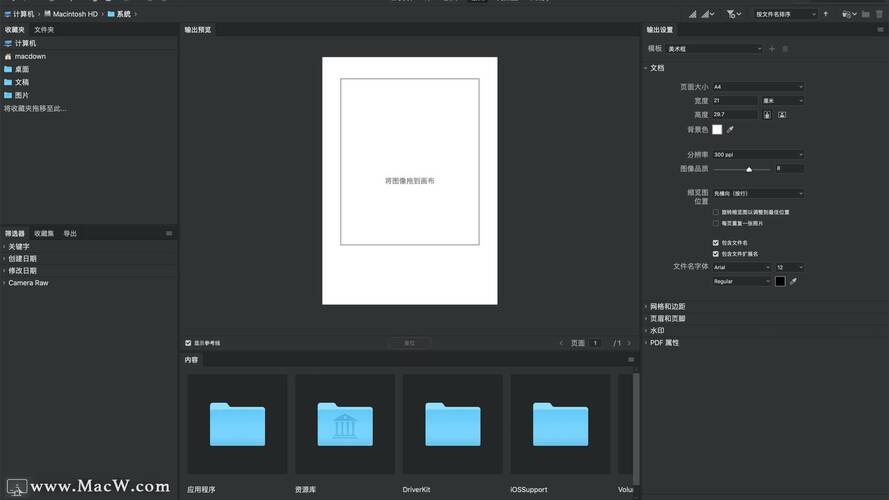This screenshot has width=889, height=500.
Task: Go to previous page arrow in preview
Action: [x=561, y=343]
